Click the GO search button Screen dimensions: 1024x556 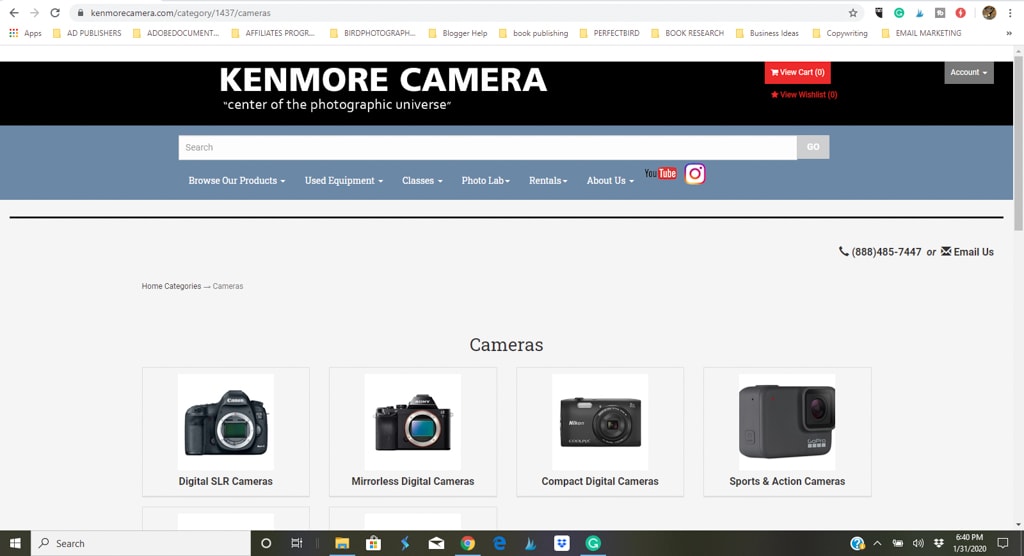click(x=813, y=147)
